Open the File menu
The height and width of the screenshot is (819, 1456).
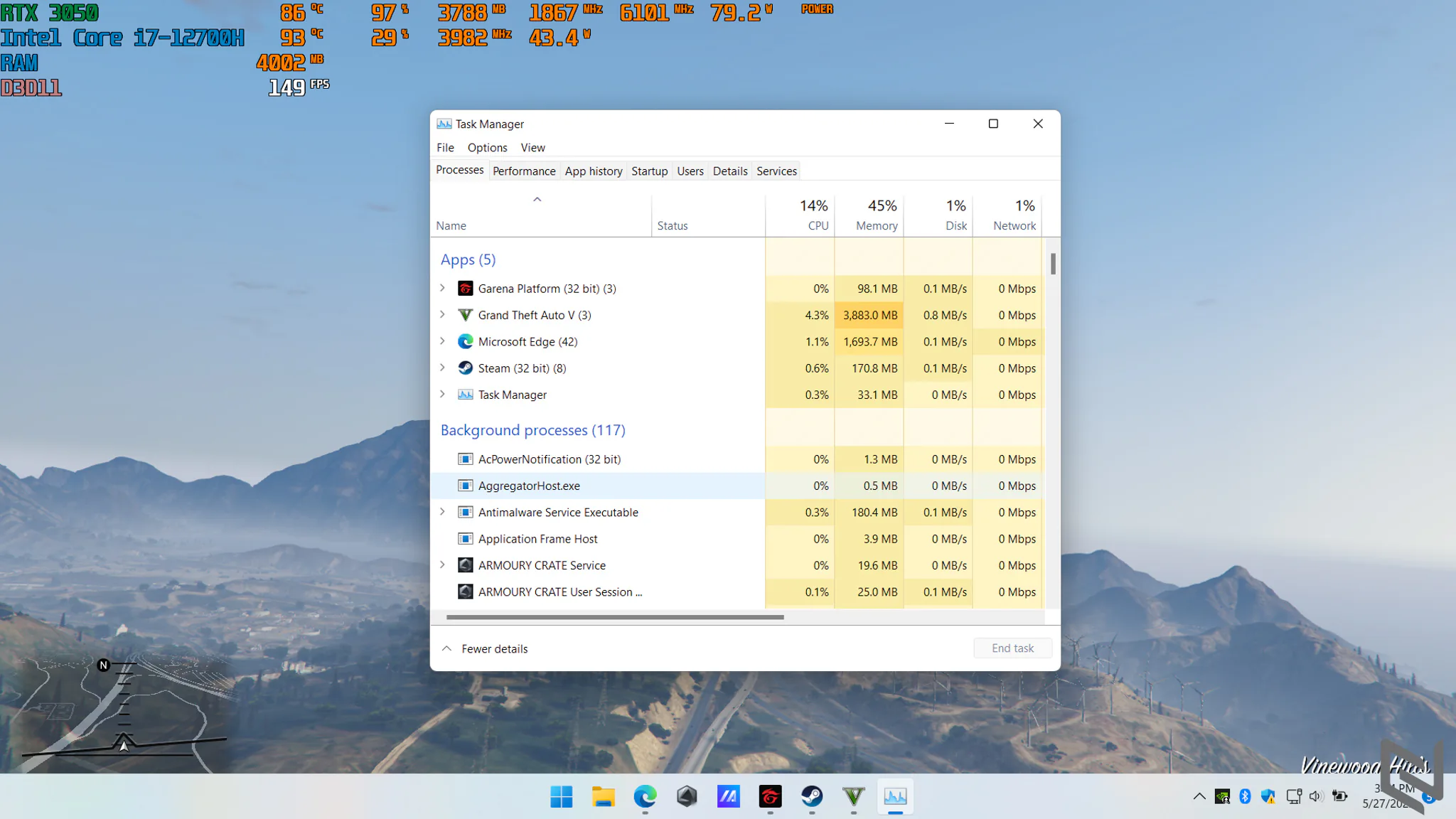tap(445, 147)
